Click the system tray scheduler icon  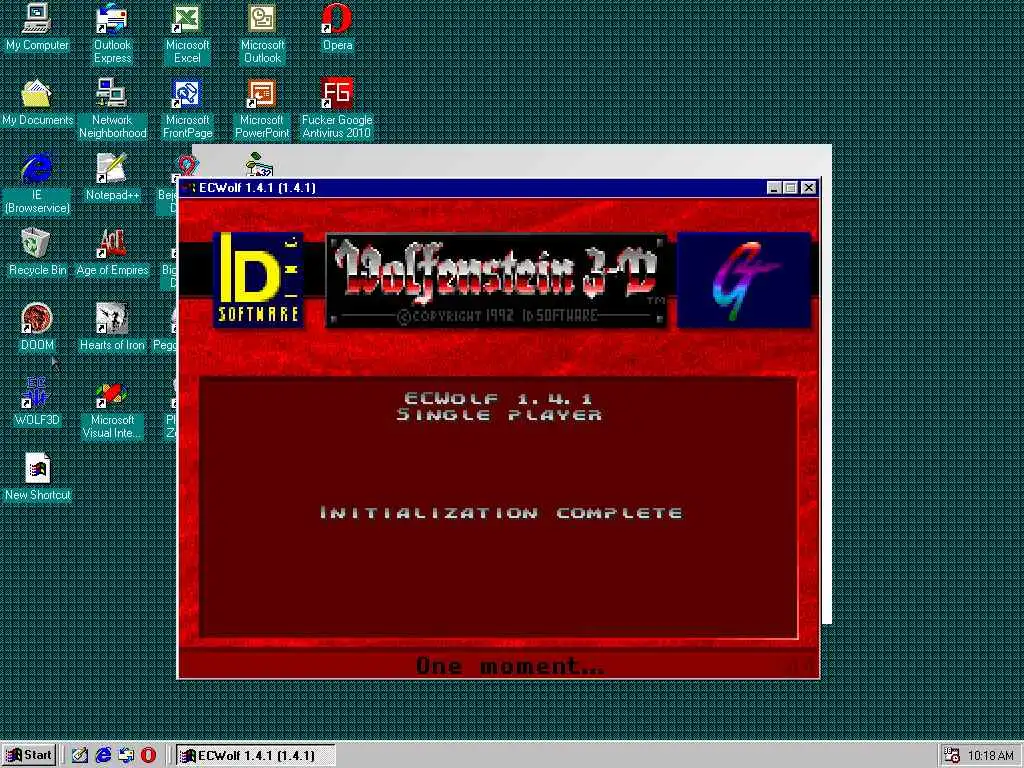pos(952,756)
